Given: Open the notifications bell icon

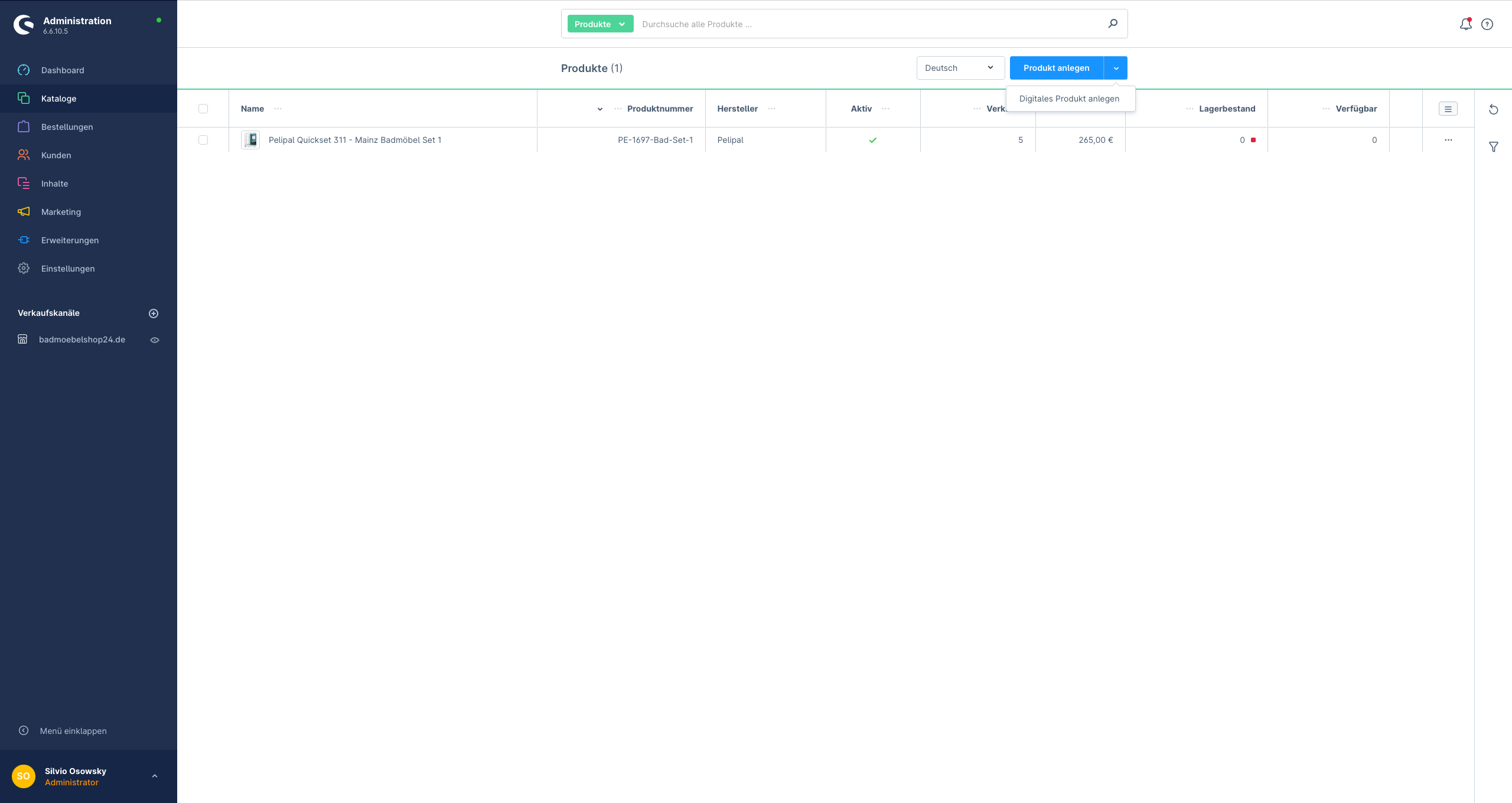Looking at the screenshot, I should point(1465,24).
